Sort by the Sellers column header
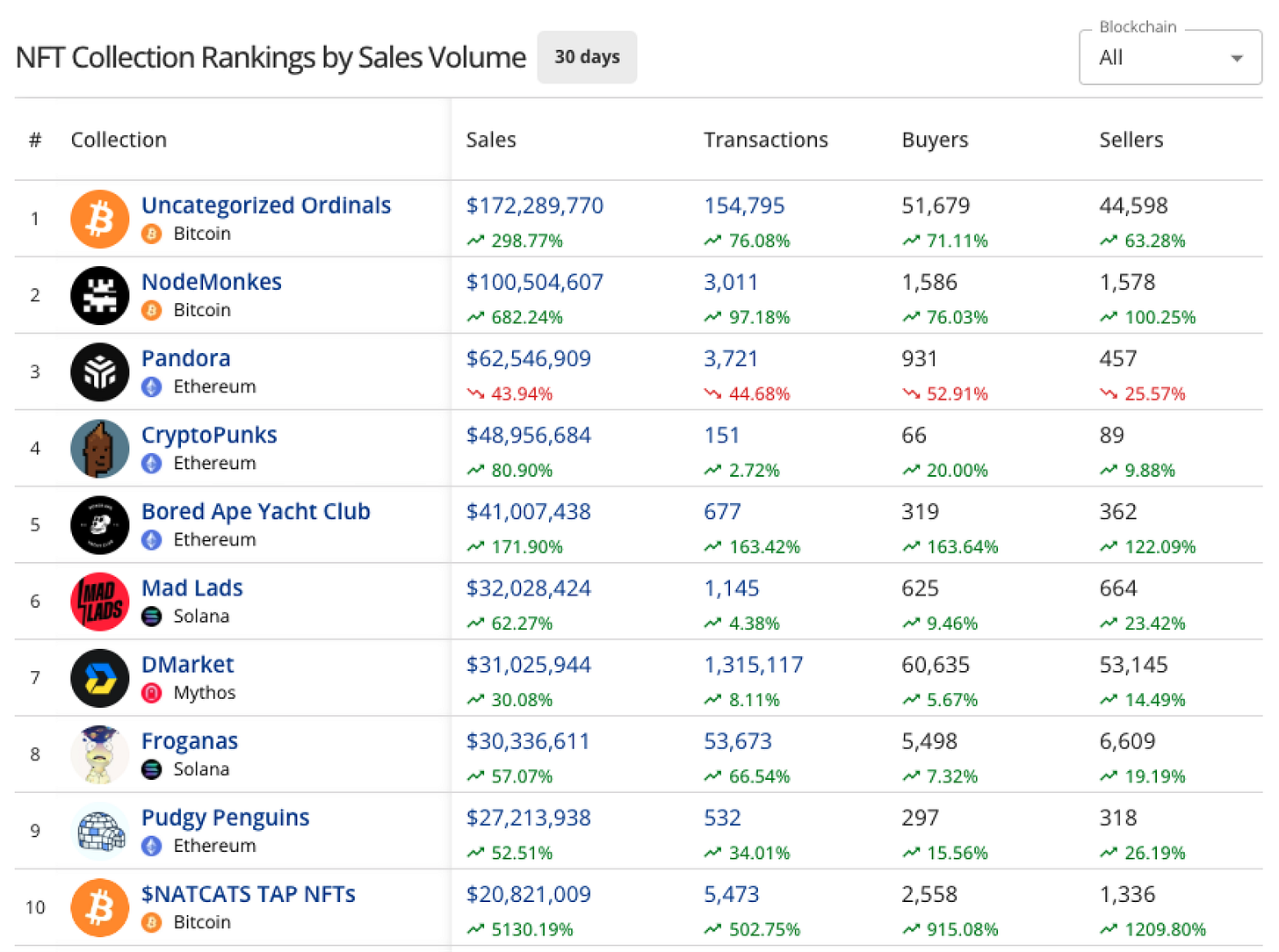The width and height of the screenshot is (1279, 952). click(x=1131, y=140)
